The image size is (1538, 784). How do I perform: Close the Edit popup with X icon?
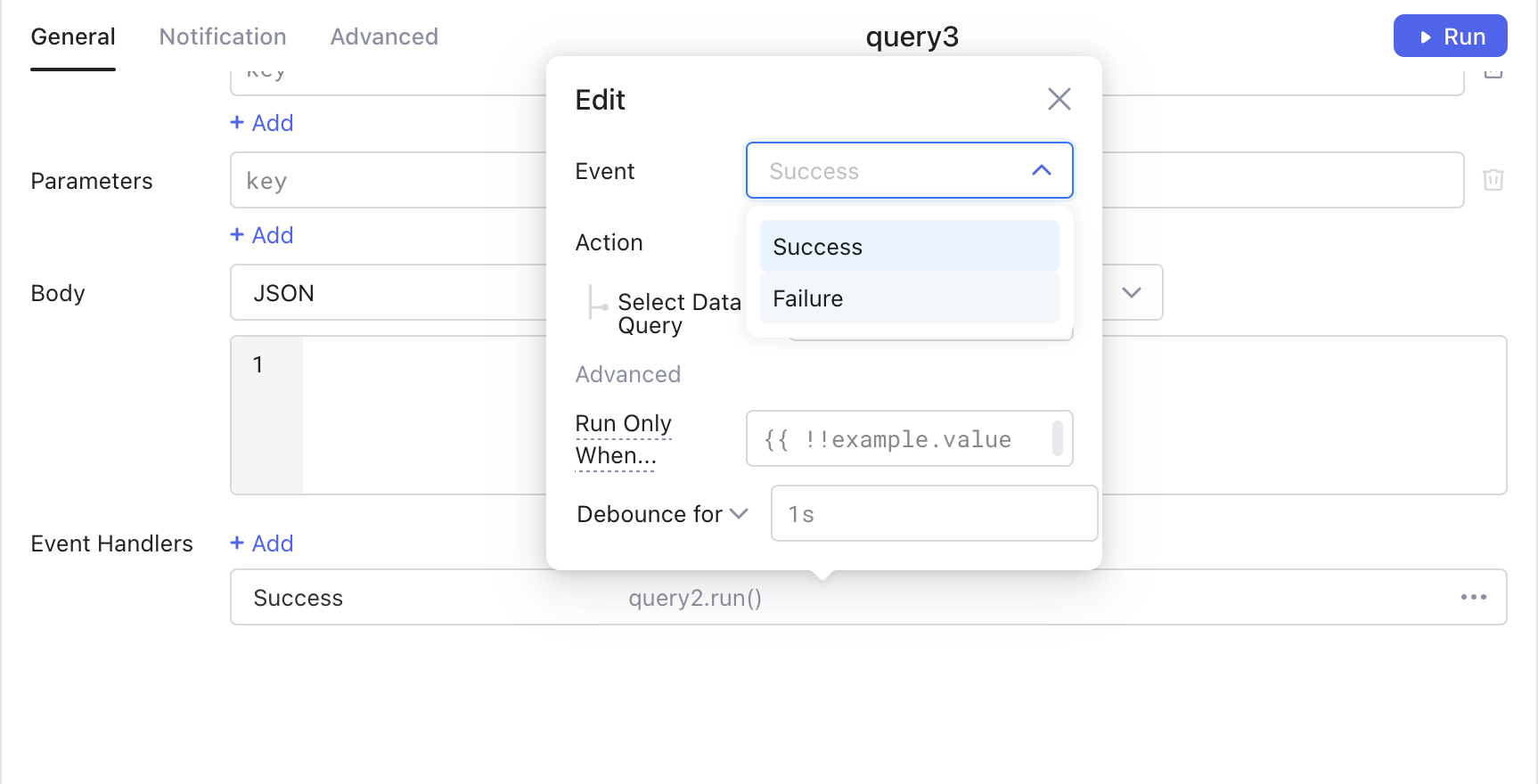[1059, 99]
